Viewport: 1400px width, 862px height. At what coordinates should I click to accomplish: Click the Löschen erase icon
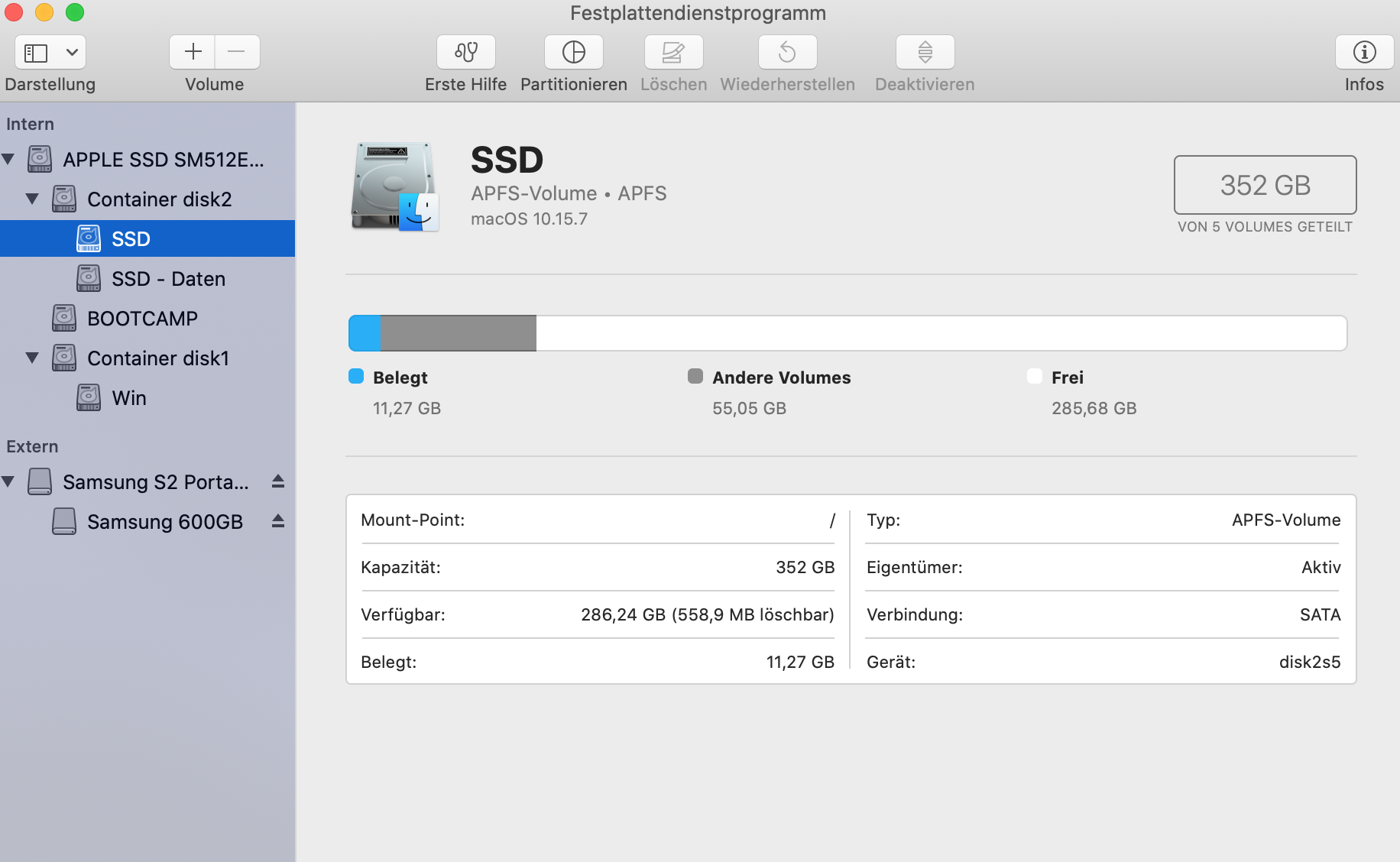[673, 53]
